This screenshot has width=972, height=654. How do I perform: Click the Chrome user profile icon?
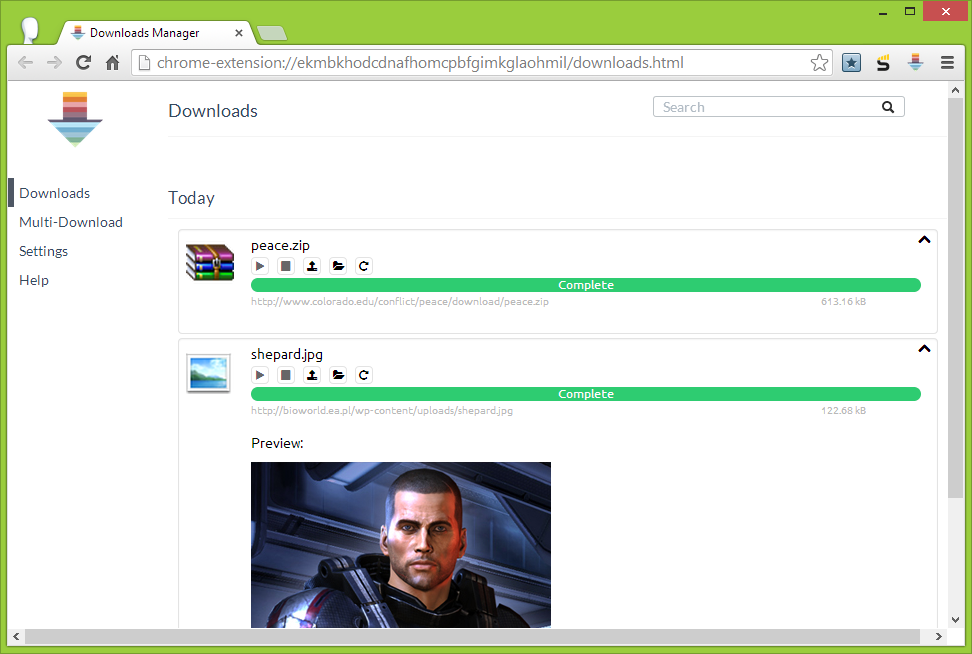[x=30, y=30]
